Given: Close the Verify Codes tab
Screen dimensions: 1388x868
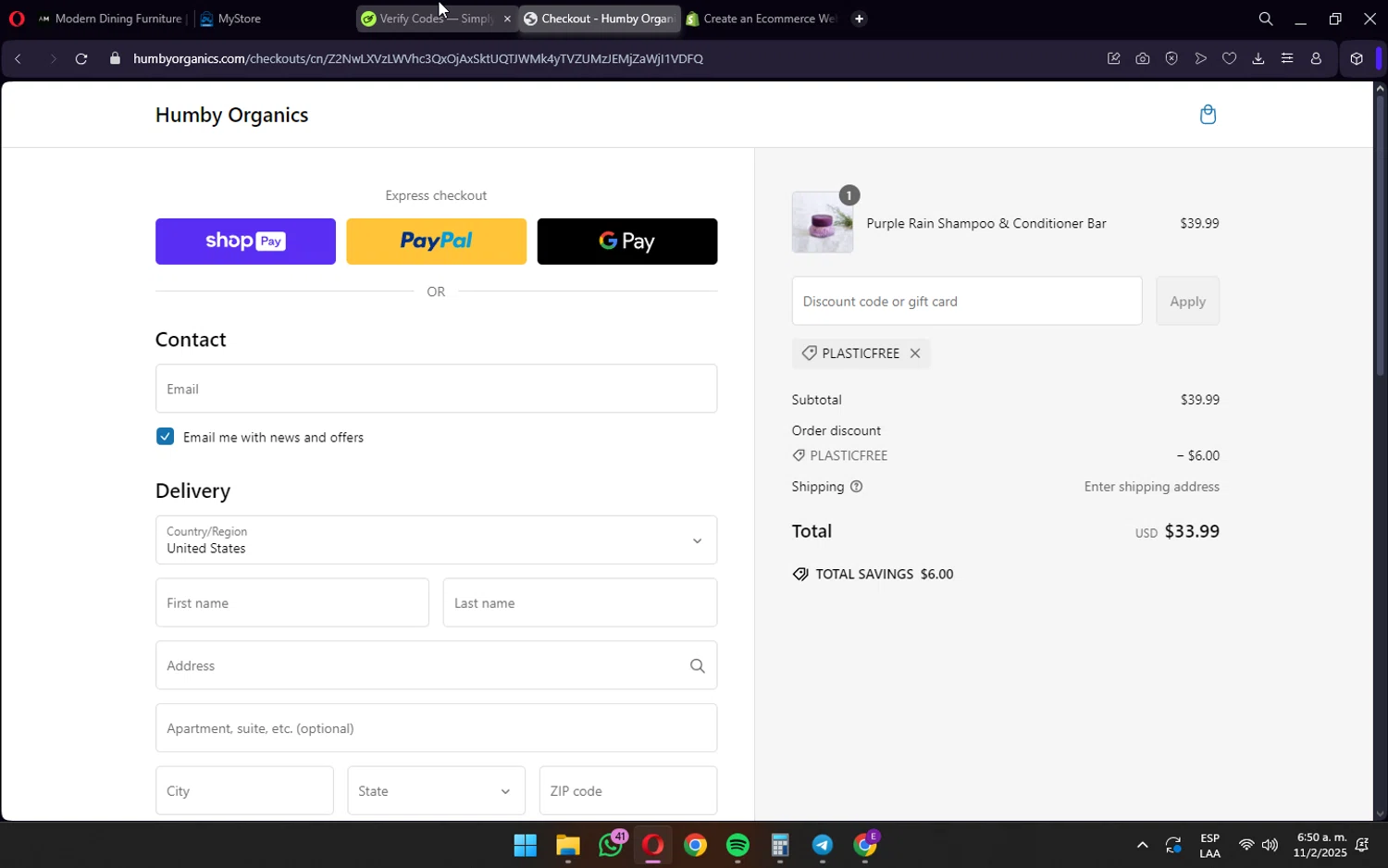Looking at the screenshot, I should coord(507,19).
